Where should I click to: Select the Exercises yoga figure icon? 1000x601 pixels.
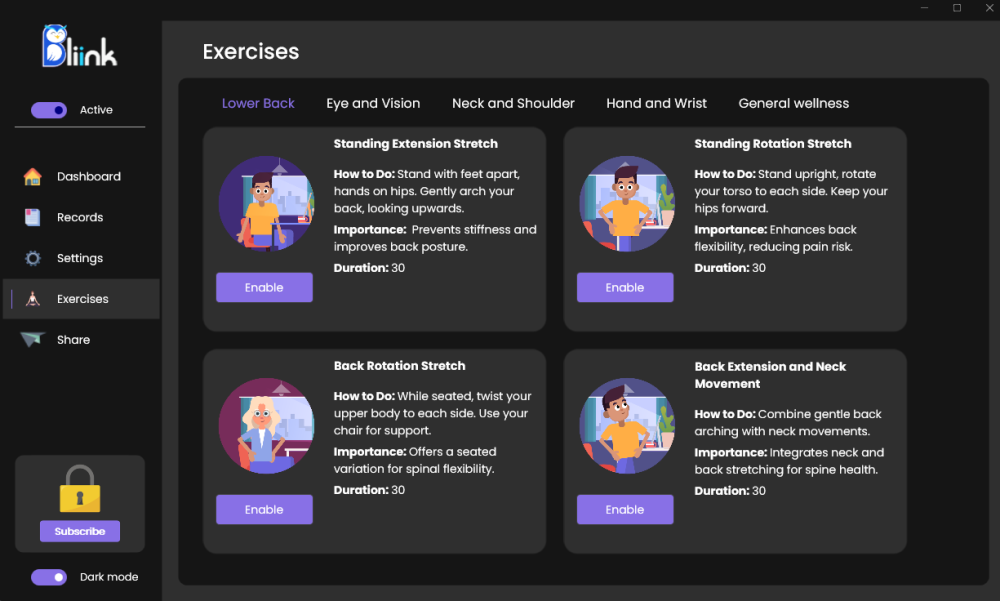pyautogui.click(x=33, y=299)
